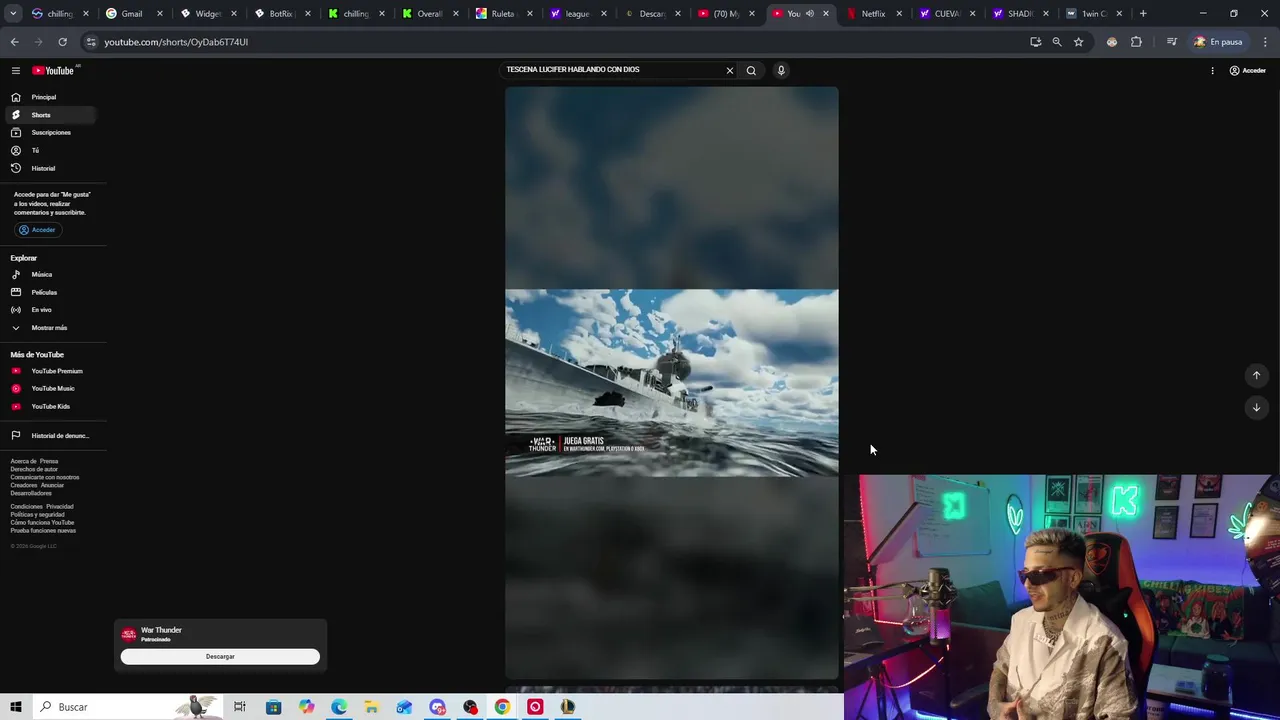Open the Windows Start menu
The image size is (1280, 720).
pos(15,707)
